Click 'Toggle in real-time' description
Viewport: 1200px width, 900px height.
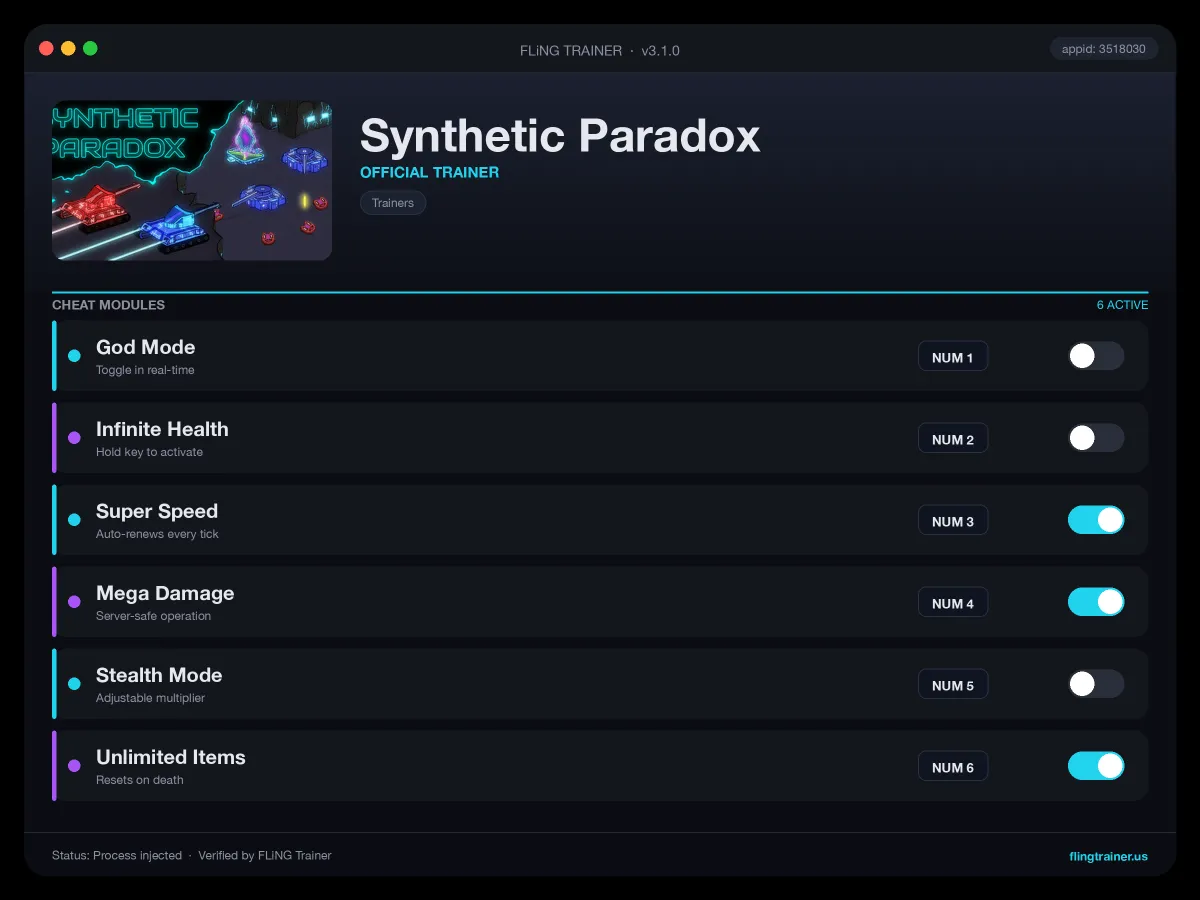point(145,370)
